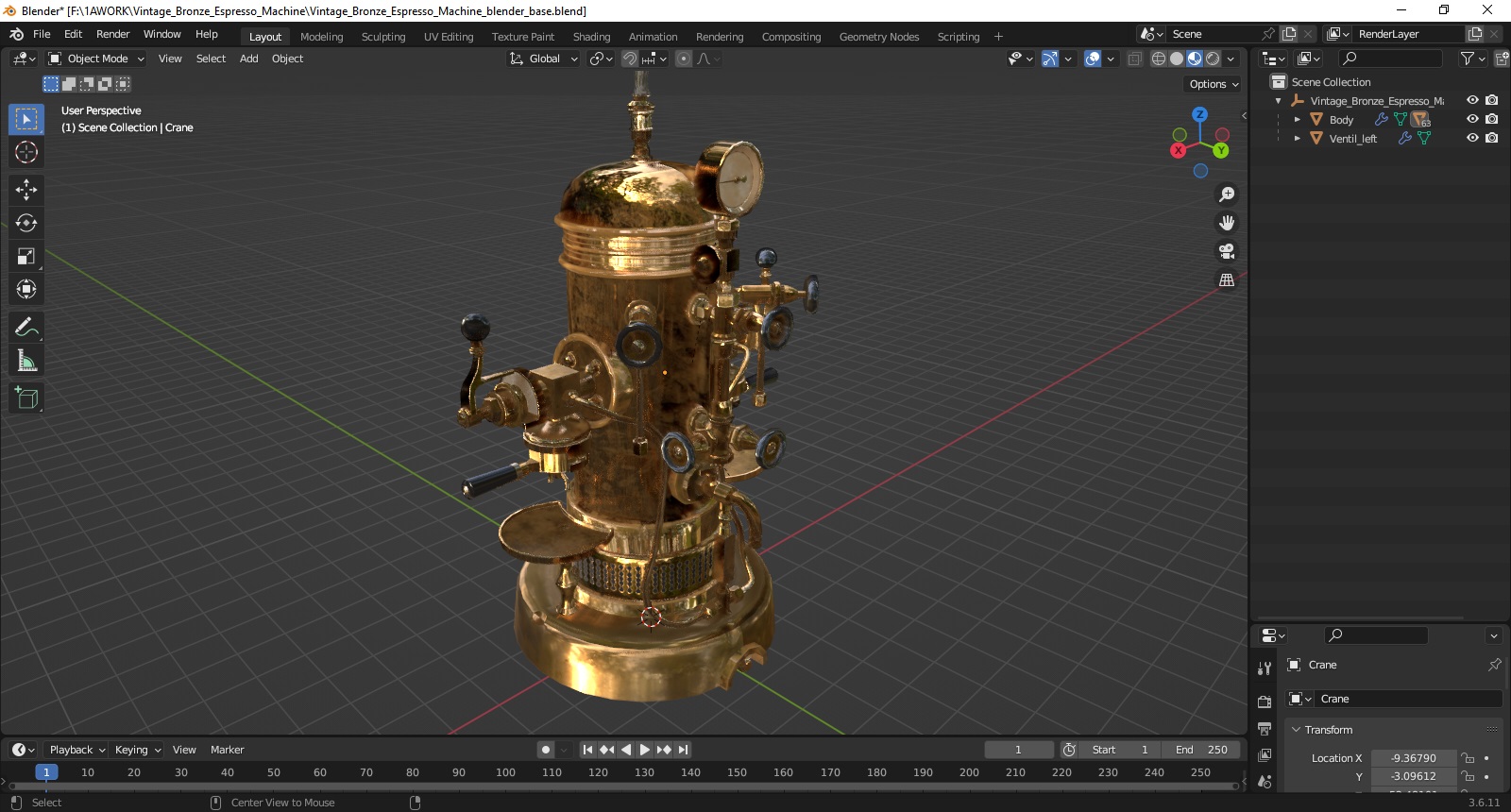
Task: Collapse the Vintage_Bronze_Espresso collection
Action: [1279, 101]
